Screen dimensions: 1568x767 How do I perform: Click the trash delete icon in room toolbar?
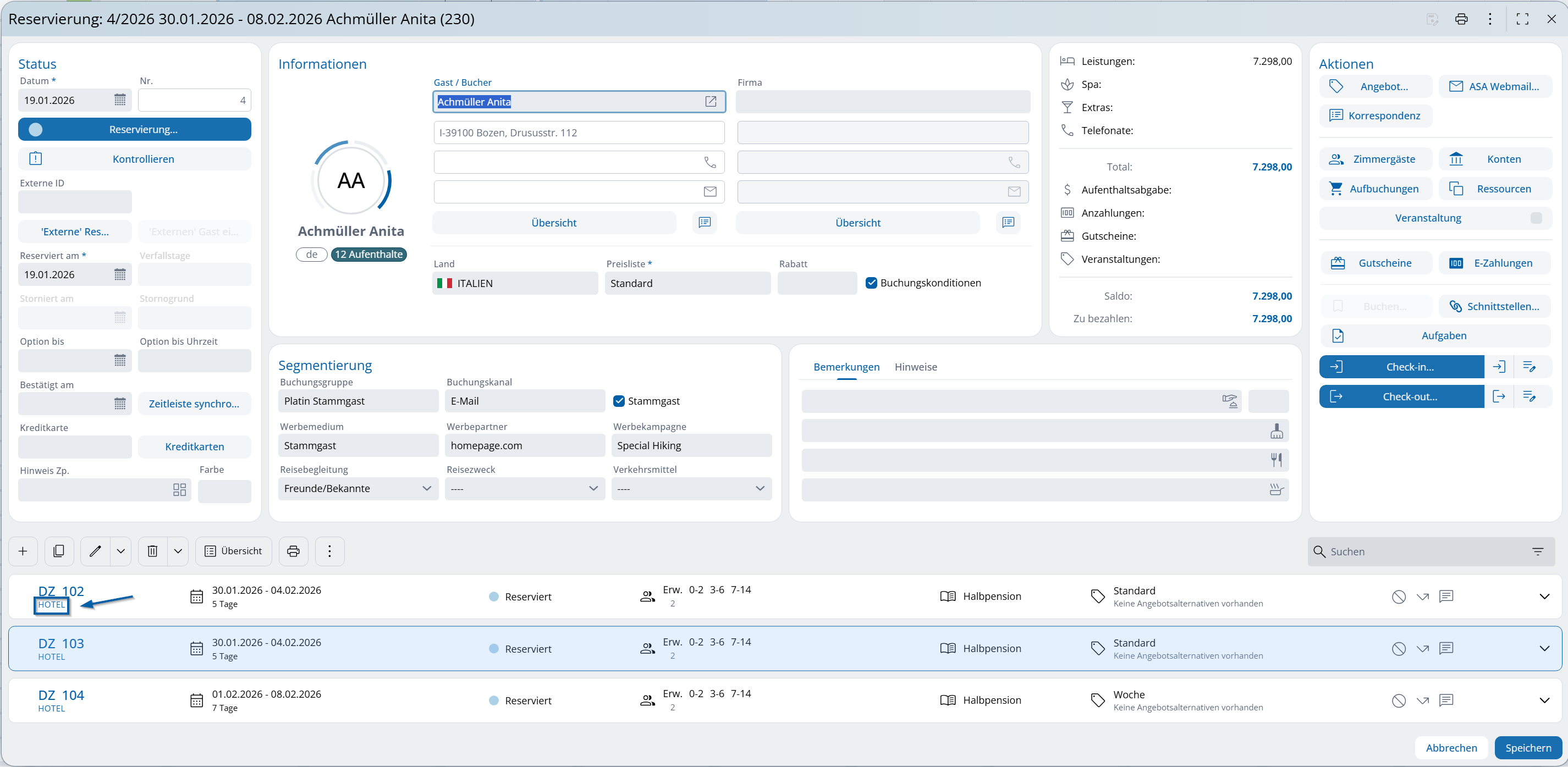coord(152,551)
